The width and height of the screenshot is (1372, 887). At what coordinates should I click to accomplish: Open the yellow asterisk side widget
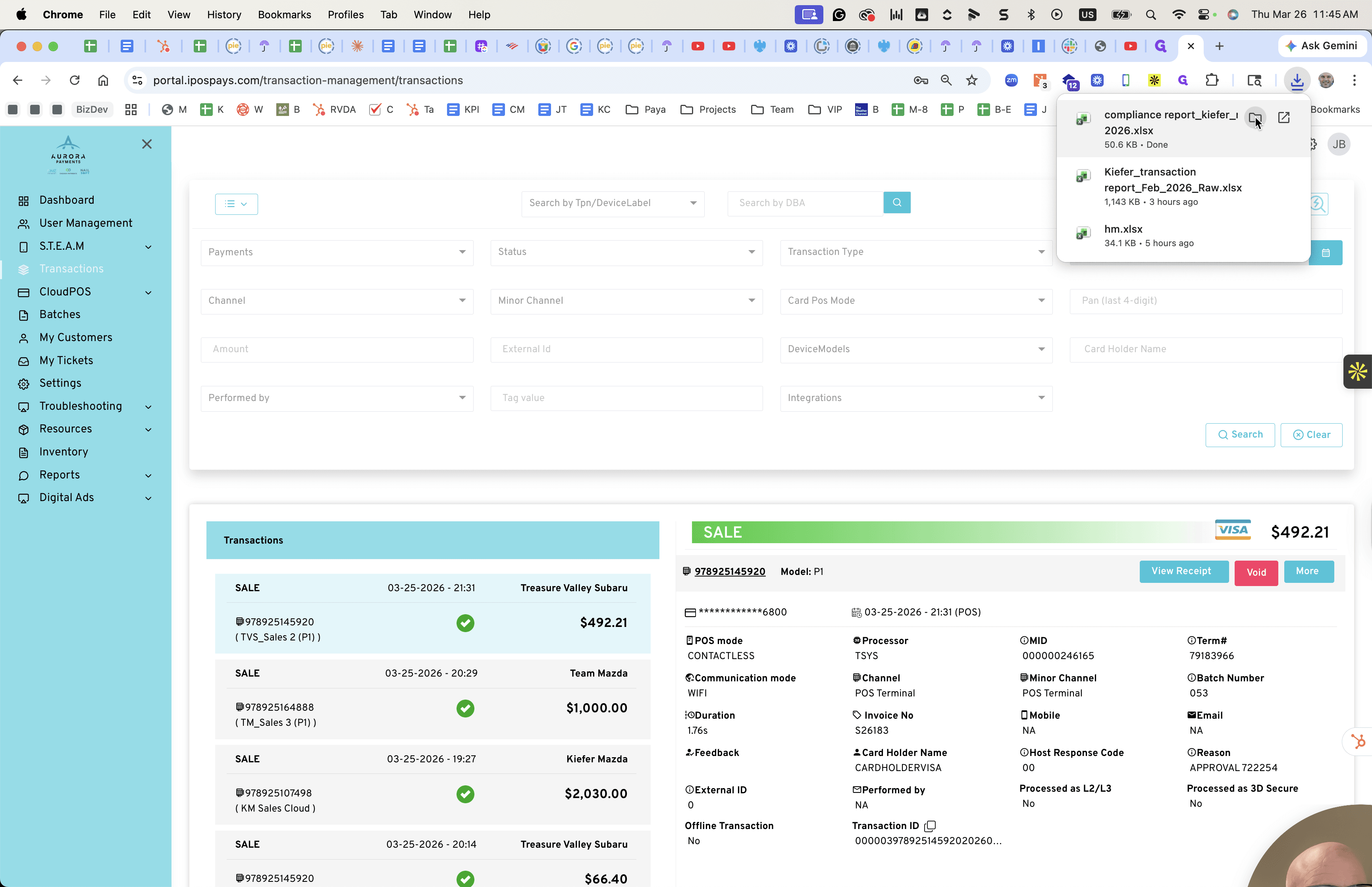click(1358, 372)
